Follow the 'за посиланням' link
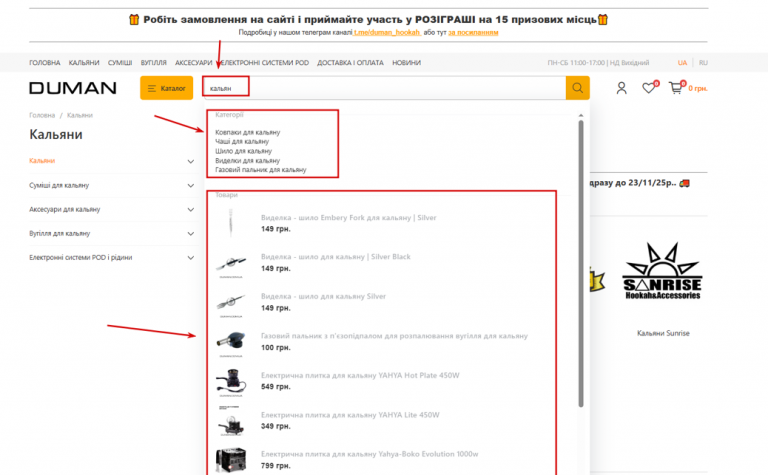 pos(473,32)
